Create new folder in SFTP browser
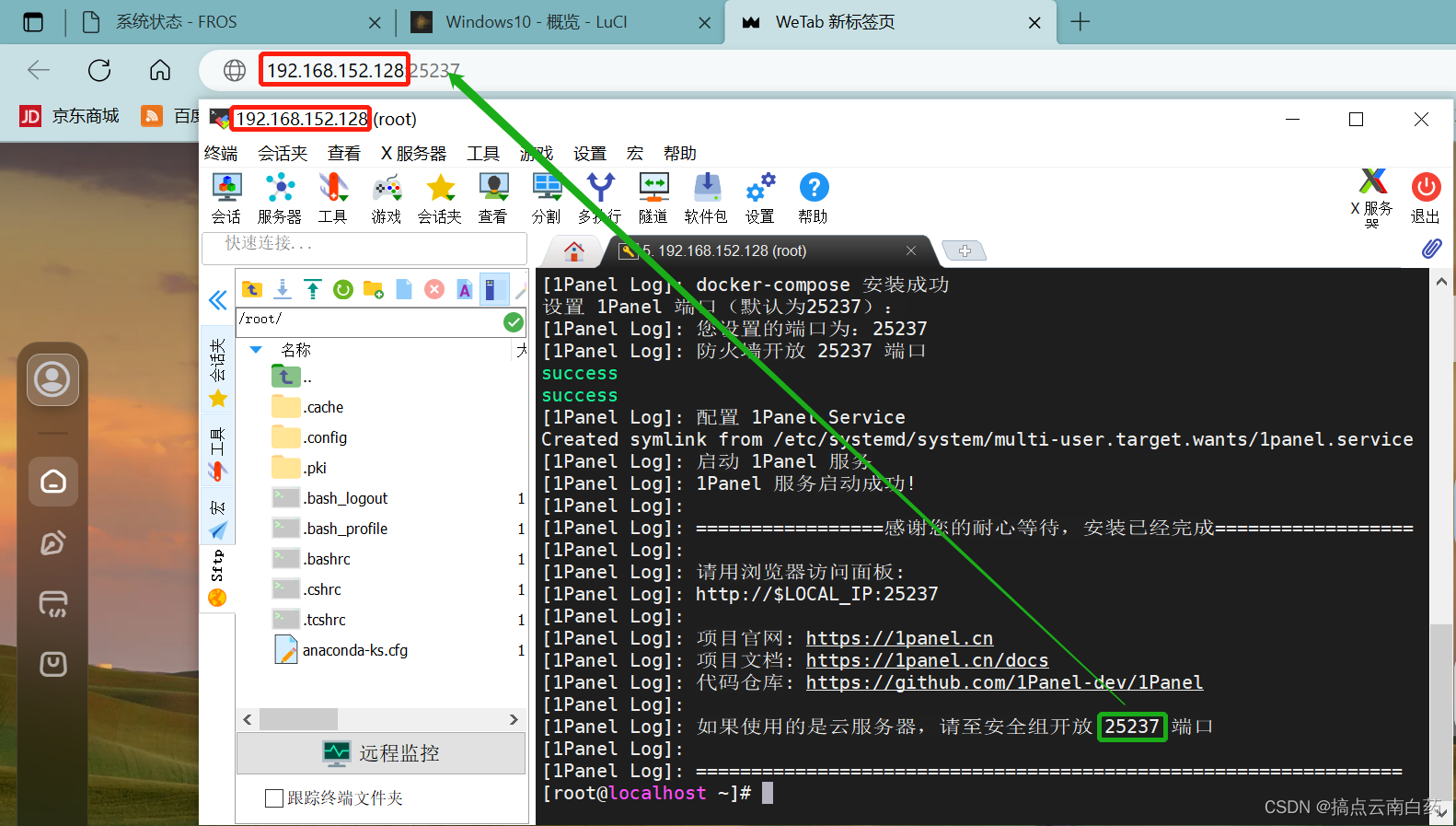Image resolution: width=1456 pixels, height=826 pixels. click(x=374, y=289)
